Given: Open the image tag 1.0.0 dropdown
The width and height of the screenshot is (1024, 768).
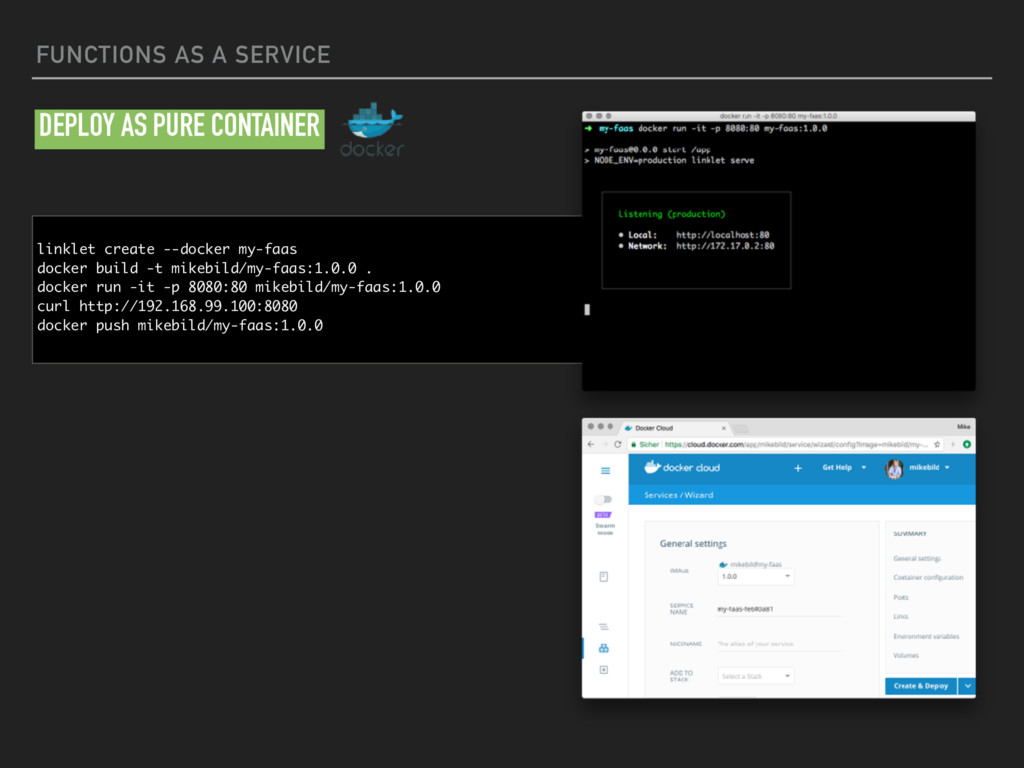Looking at the screenshot, I should click(756, 577).
